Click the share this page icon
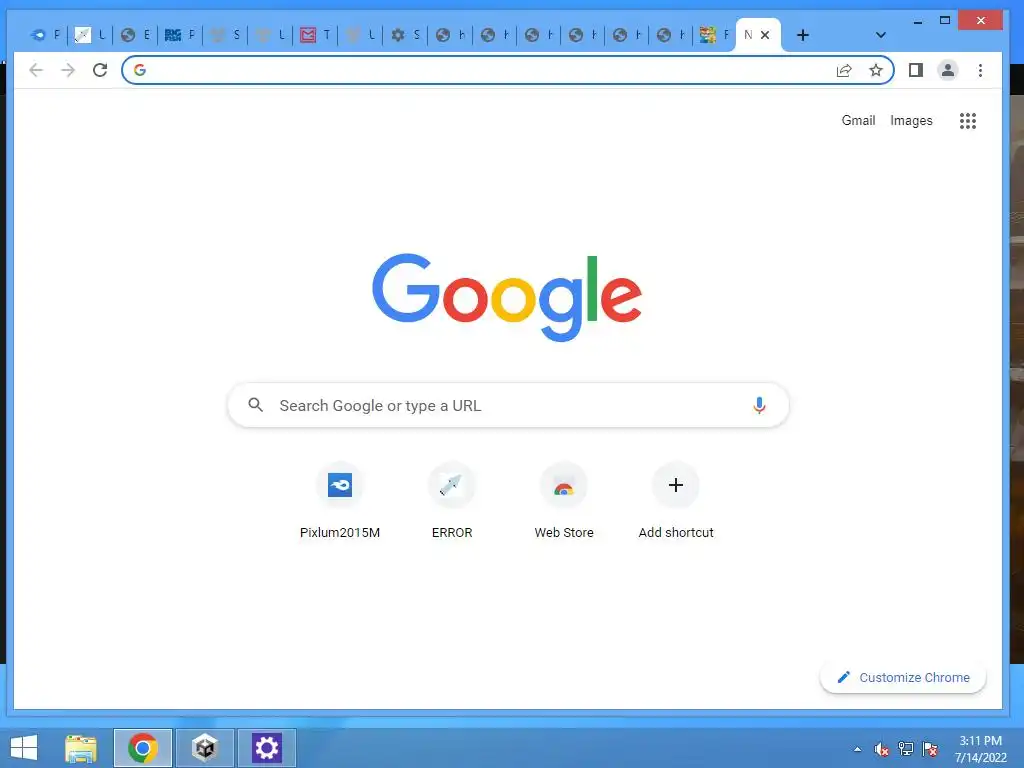This screenshot has height=768, width=1024. tap(844, 71)
